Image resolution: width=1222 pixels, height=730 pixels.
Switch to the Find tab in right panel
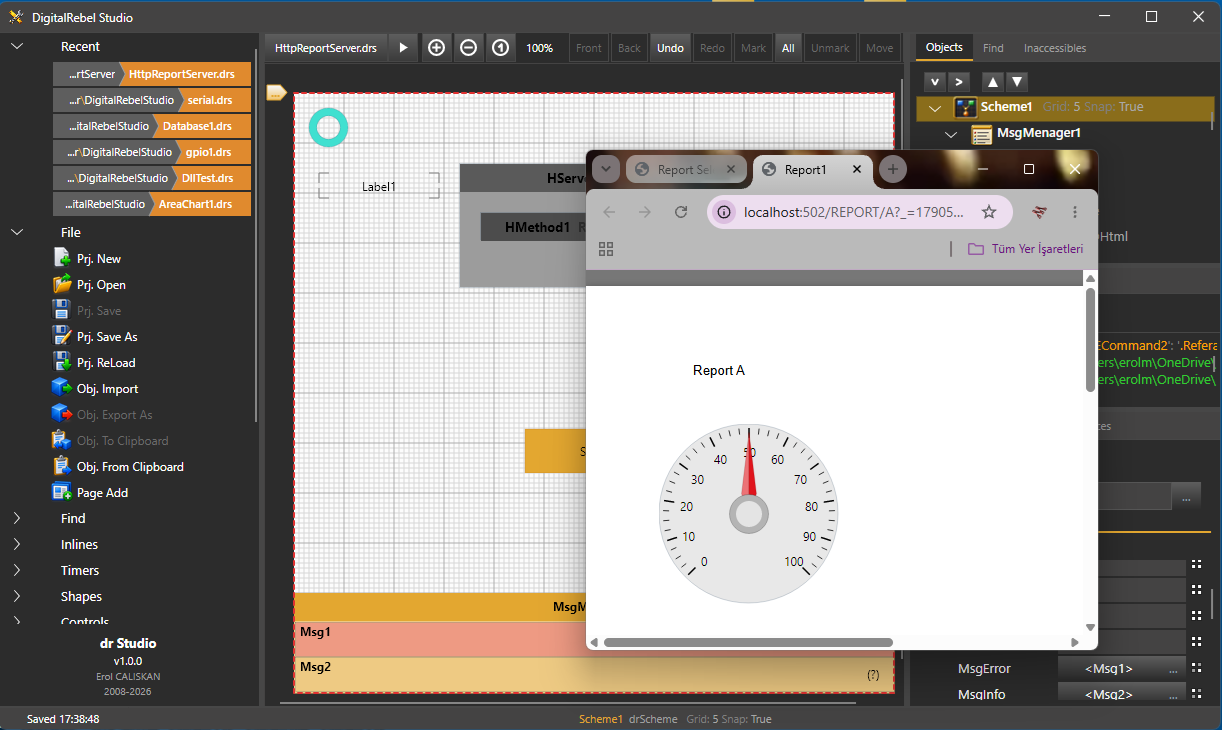pos(993,48)
